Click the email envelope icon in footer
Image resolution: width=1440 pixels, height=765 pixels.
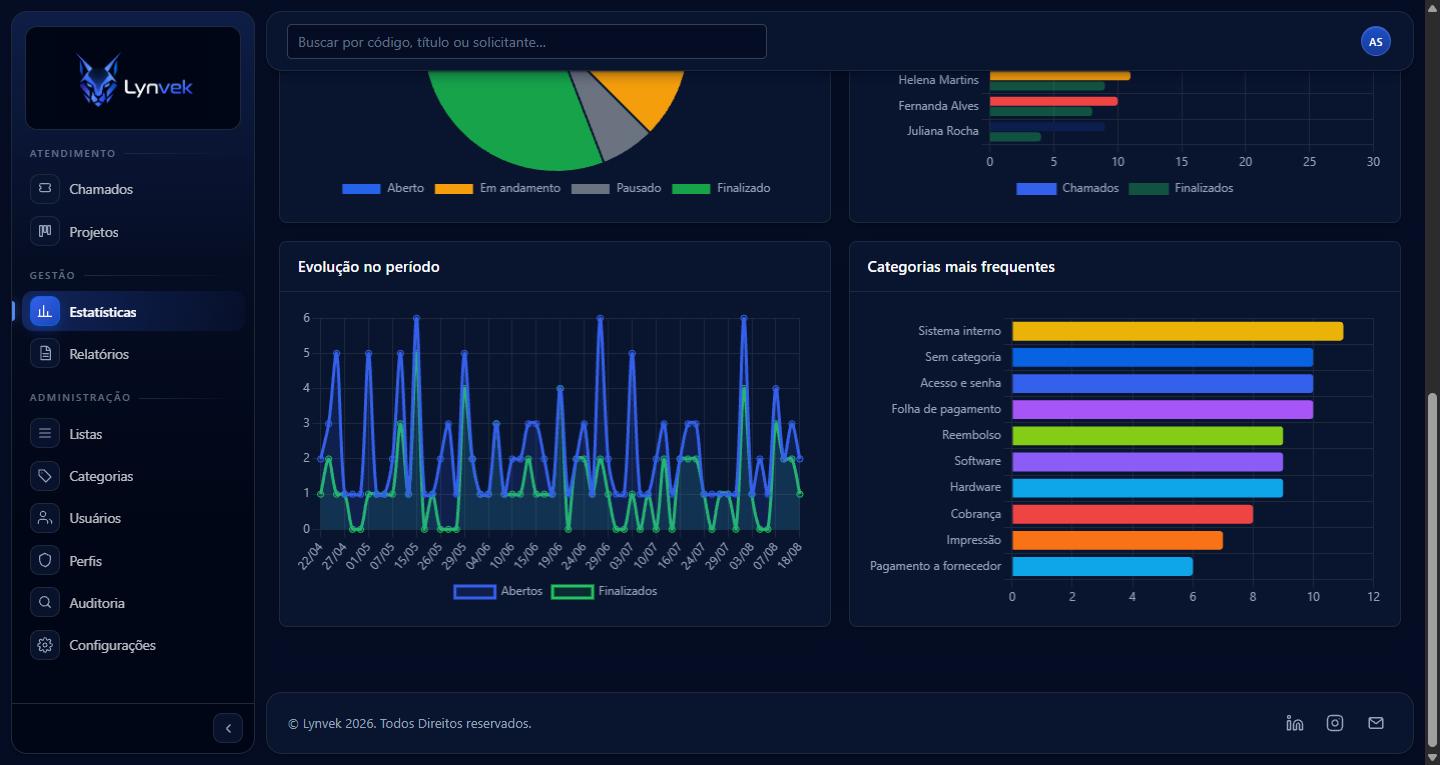point(1376,723)
